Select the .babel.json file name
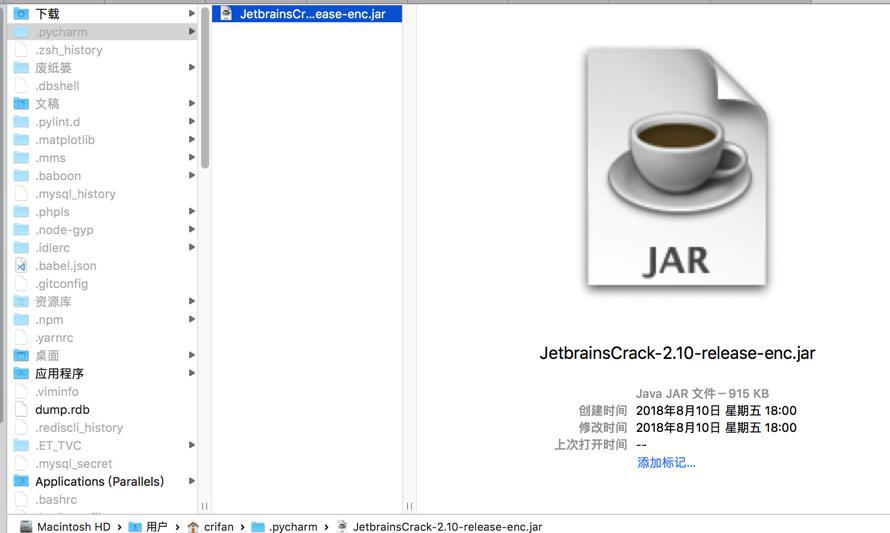Image resolution: width=890 pixels, height=533 pixels. tap(66, 266)
